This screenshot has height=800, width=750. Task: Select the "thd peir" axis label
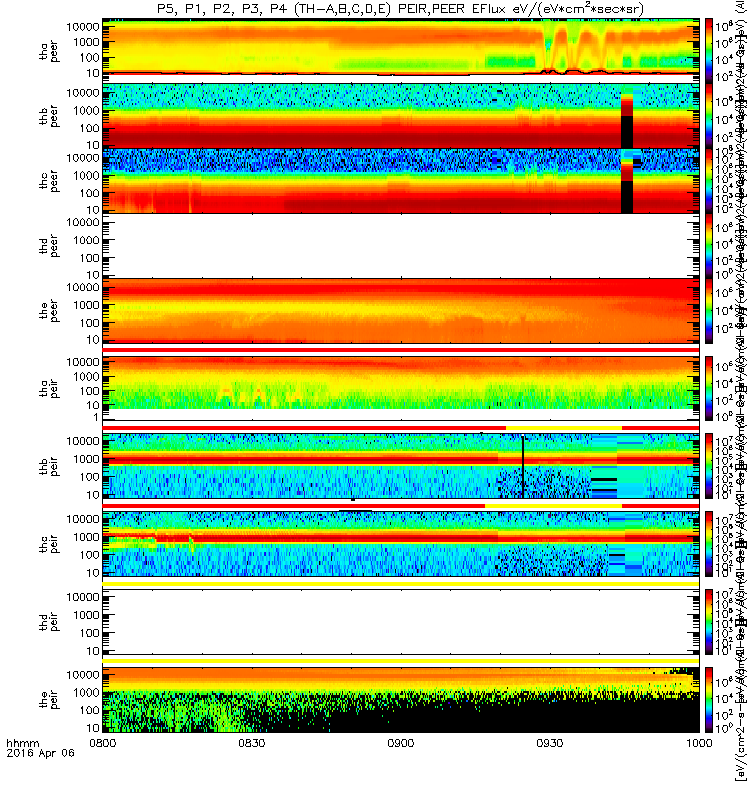click(49, 622)
